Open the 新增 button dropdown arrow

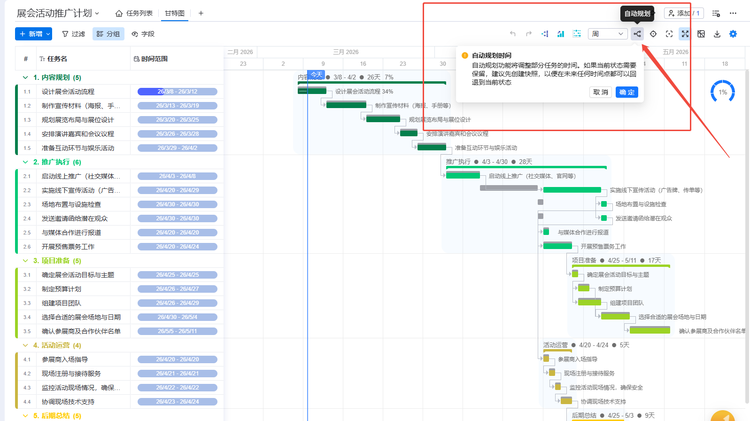click(x=48, y=34)
